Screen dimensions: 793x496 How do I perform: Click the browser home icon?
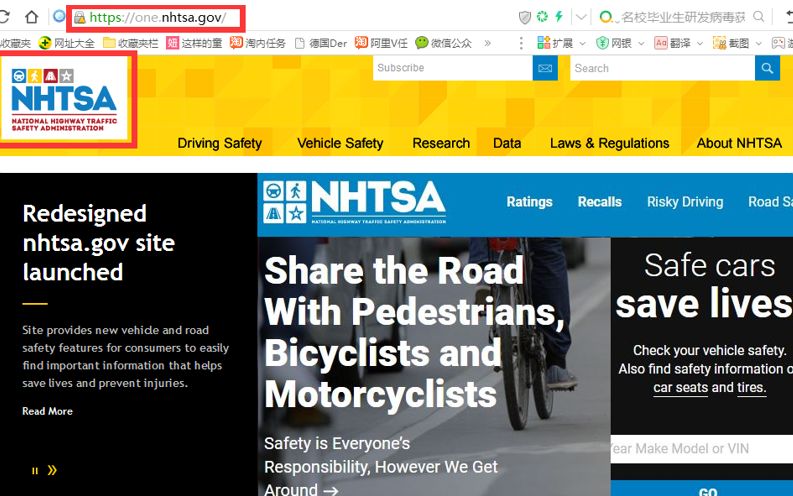coord(31,17)
